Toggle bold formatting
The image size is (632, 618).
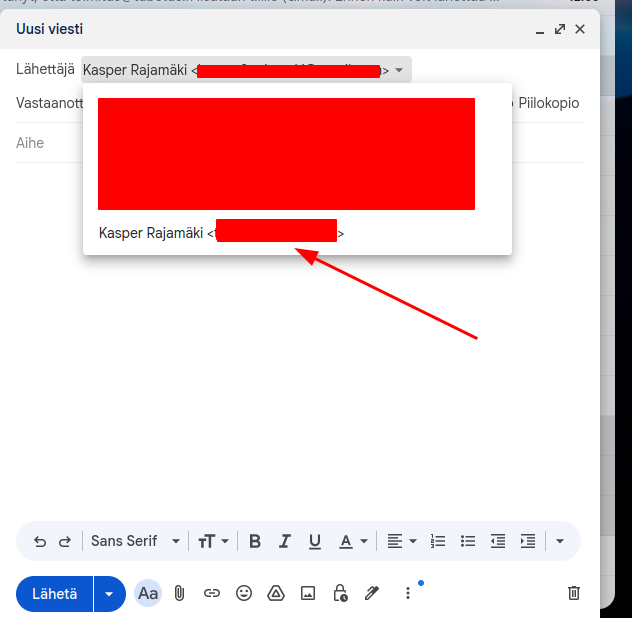(x=255, y=541)
